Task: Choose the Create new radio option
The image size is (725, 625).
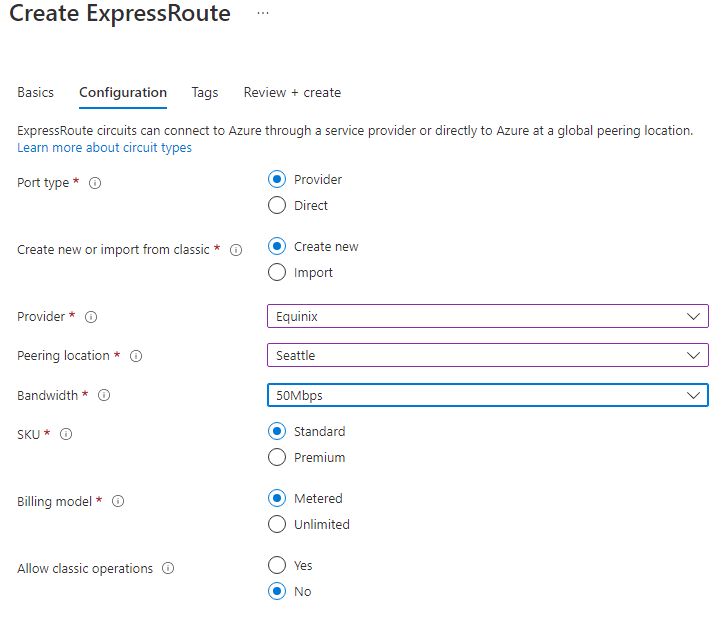Action: click(x=276, y=246)
